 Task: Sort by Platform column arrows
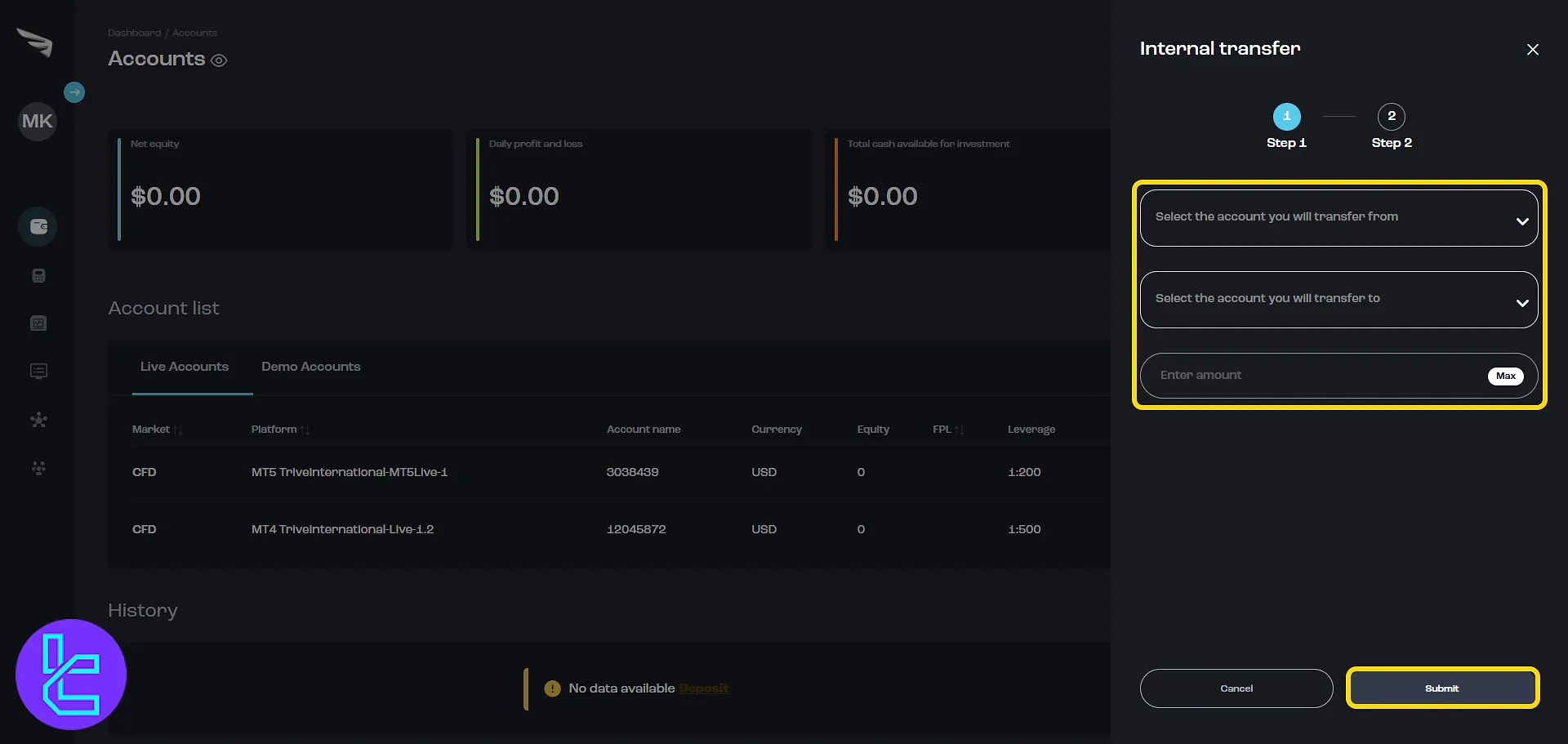(x=305, y=430)
